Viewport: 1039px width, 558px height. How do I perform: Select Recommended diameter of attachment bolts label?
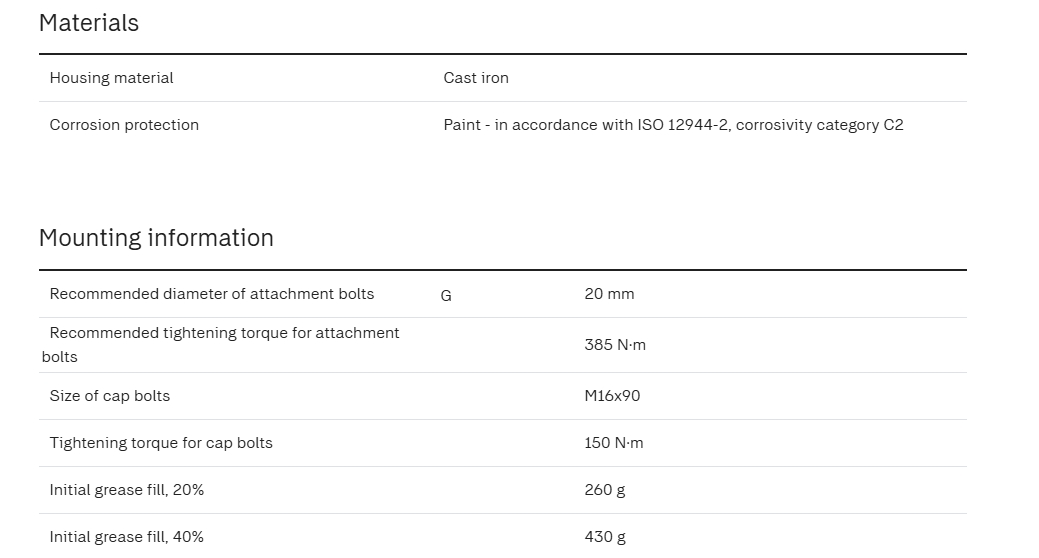[x=212, y=294]
